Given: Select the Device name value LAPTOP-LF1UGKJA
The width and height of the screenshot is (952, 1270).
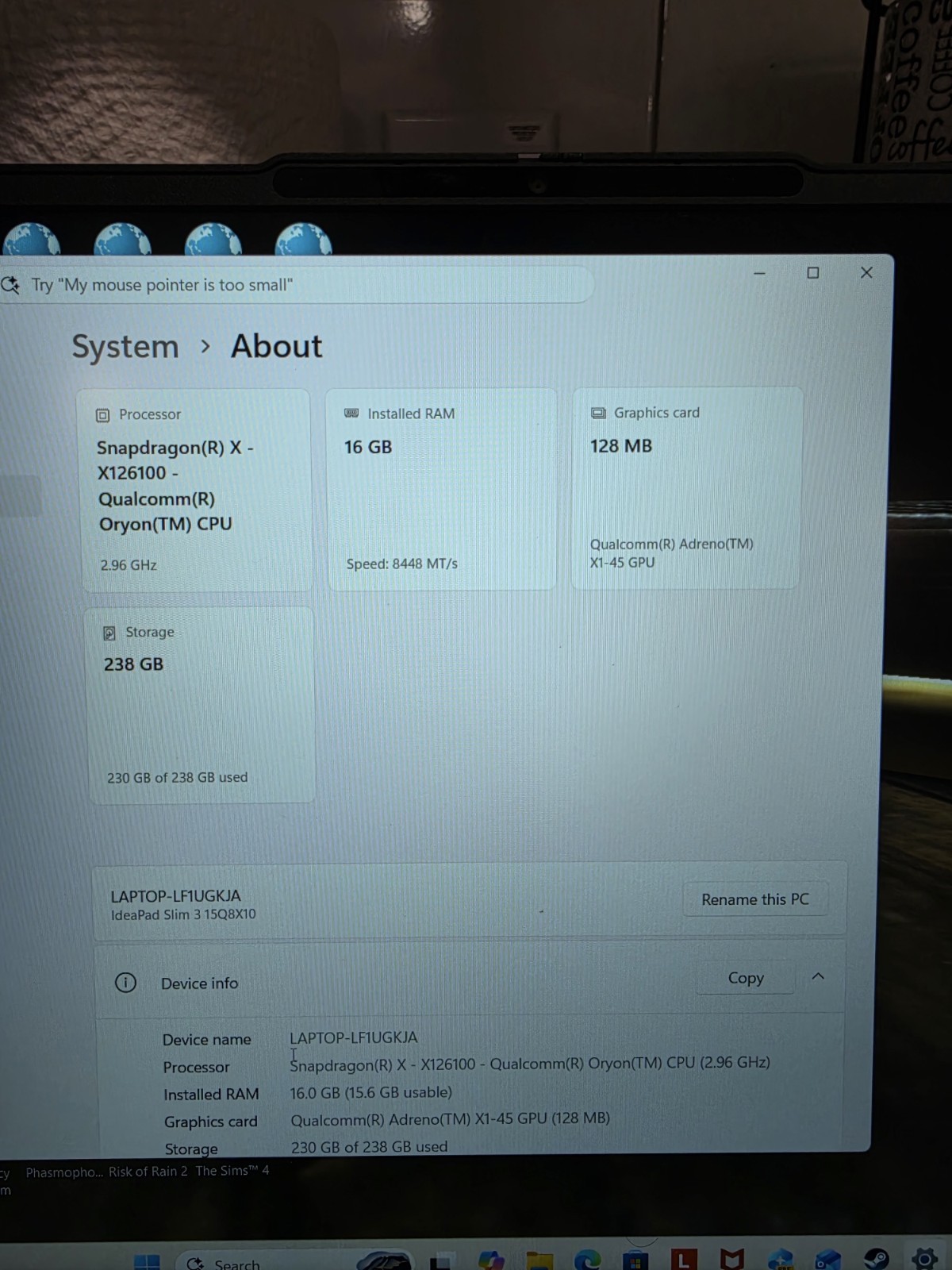Looking at the screenshot, I should click(x=353, y=1037).
